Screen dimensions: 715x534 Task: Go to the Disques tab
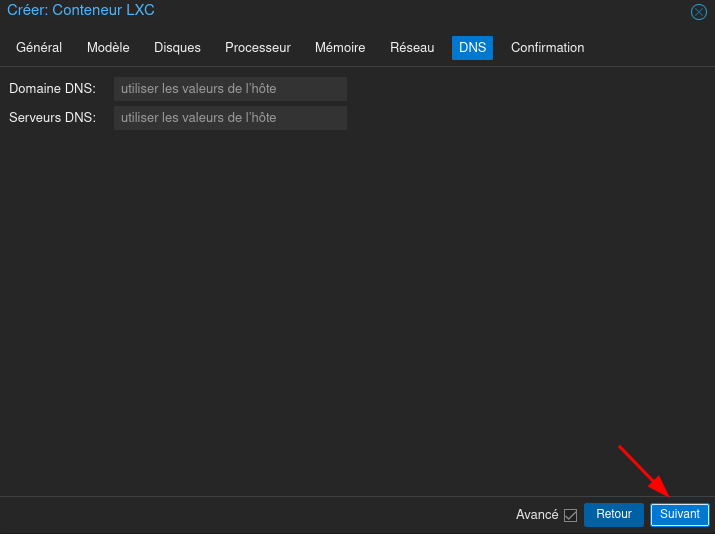177,48
